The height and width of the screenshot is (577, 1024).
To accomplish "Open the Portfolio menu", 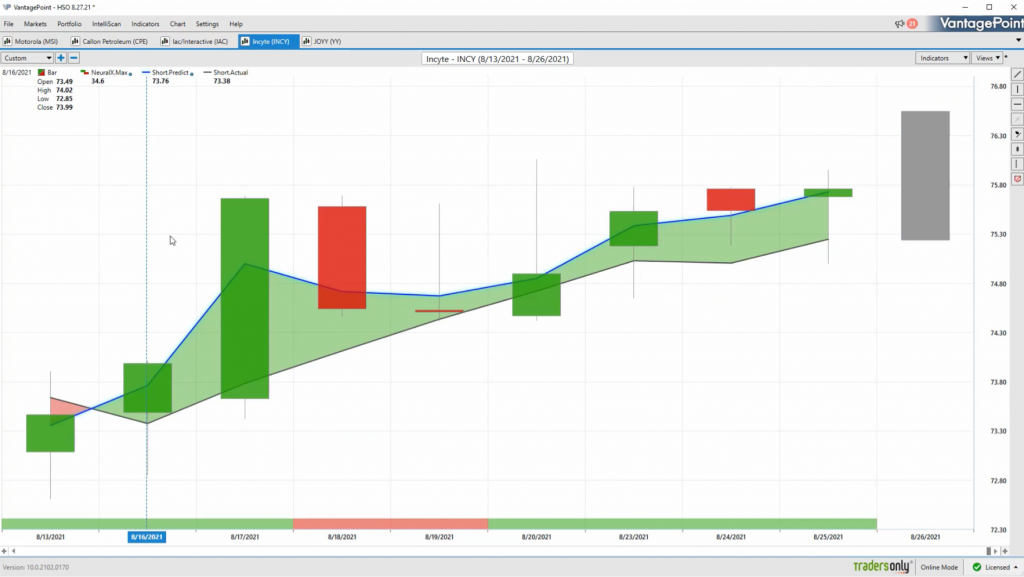I will 69,23.
